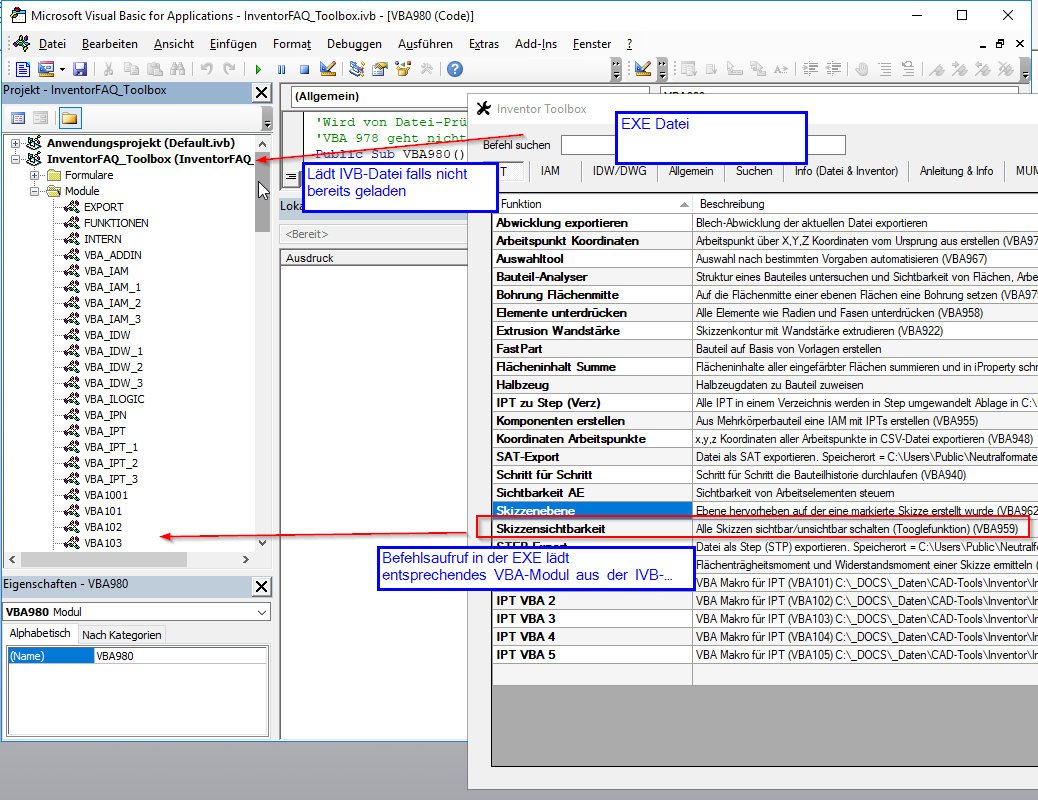
Task: Click the blue Help question mark icon
Action: coord(455,69)
